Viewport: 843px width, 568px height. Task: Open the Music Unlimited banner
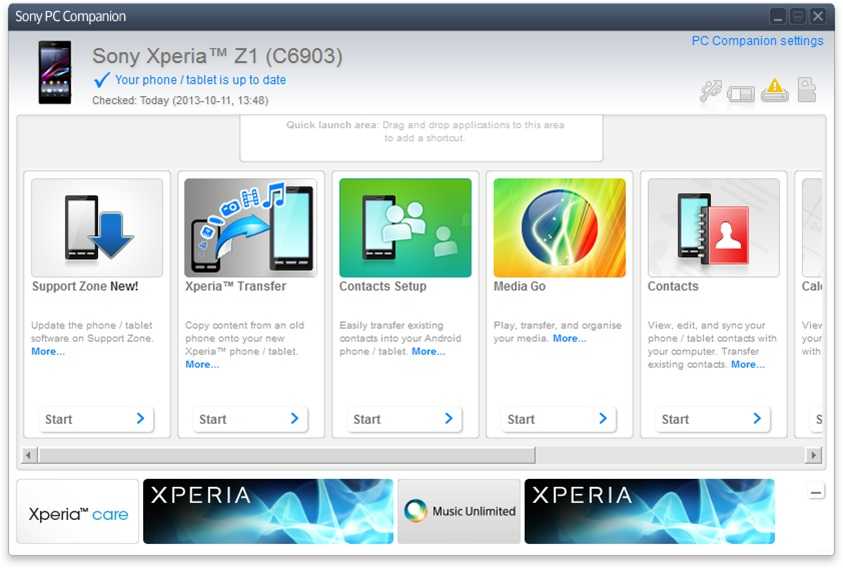click(459, 512)
